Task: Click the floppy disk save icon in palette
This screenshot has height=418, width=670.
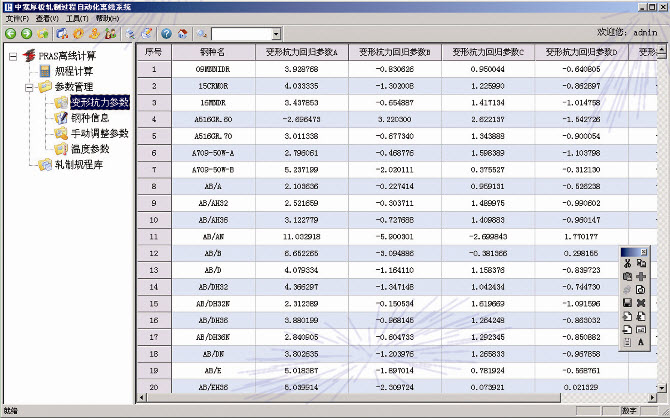Action: click(x=627, y=302)
